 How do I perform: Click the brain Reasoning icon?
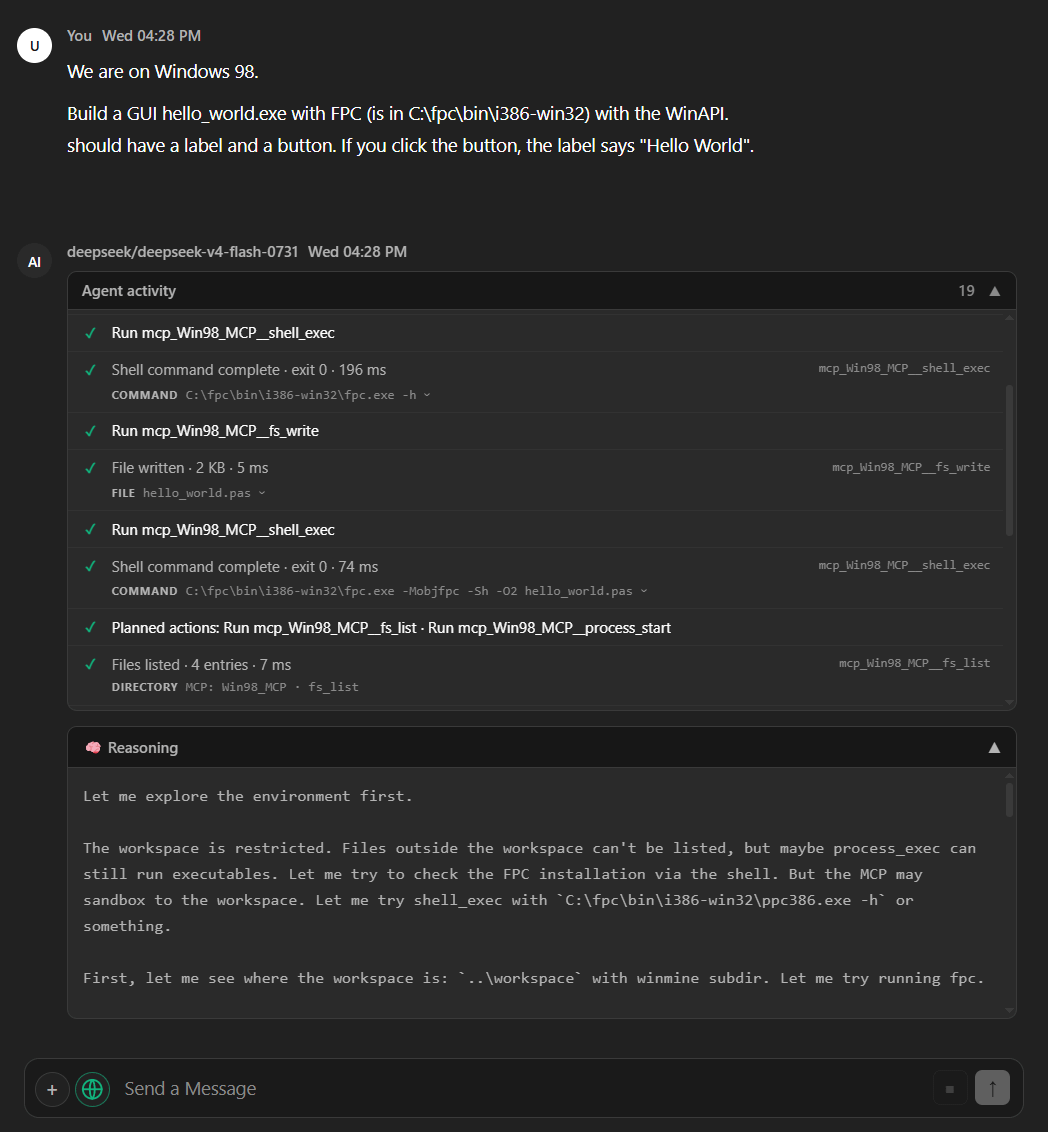(x=93, y=748)
